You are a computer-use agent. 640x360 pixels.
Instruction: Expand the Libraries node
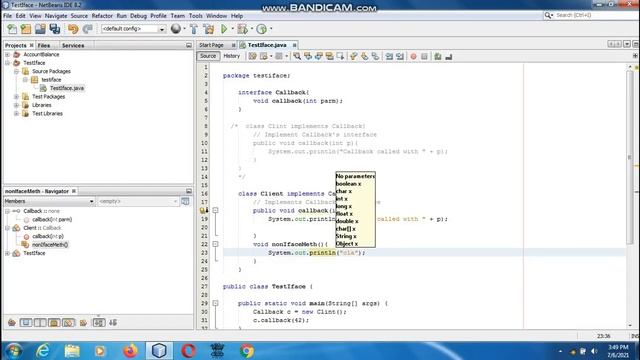click(x=16, y=105)
